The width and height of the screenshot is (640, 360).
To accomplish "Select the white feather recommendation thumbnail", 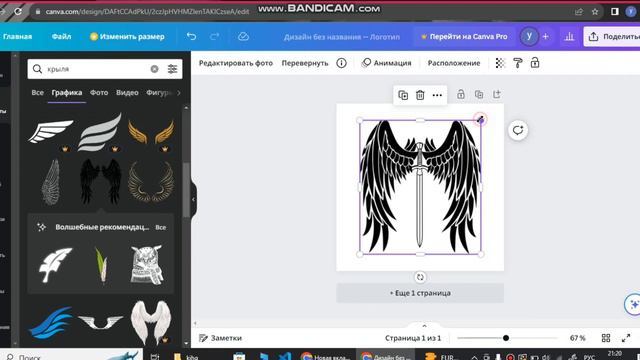I will pyautogui.click(x=56, y=264).
